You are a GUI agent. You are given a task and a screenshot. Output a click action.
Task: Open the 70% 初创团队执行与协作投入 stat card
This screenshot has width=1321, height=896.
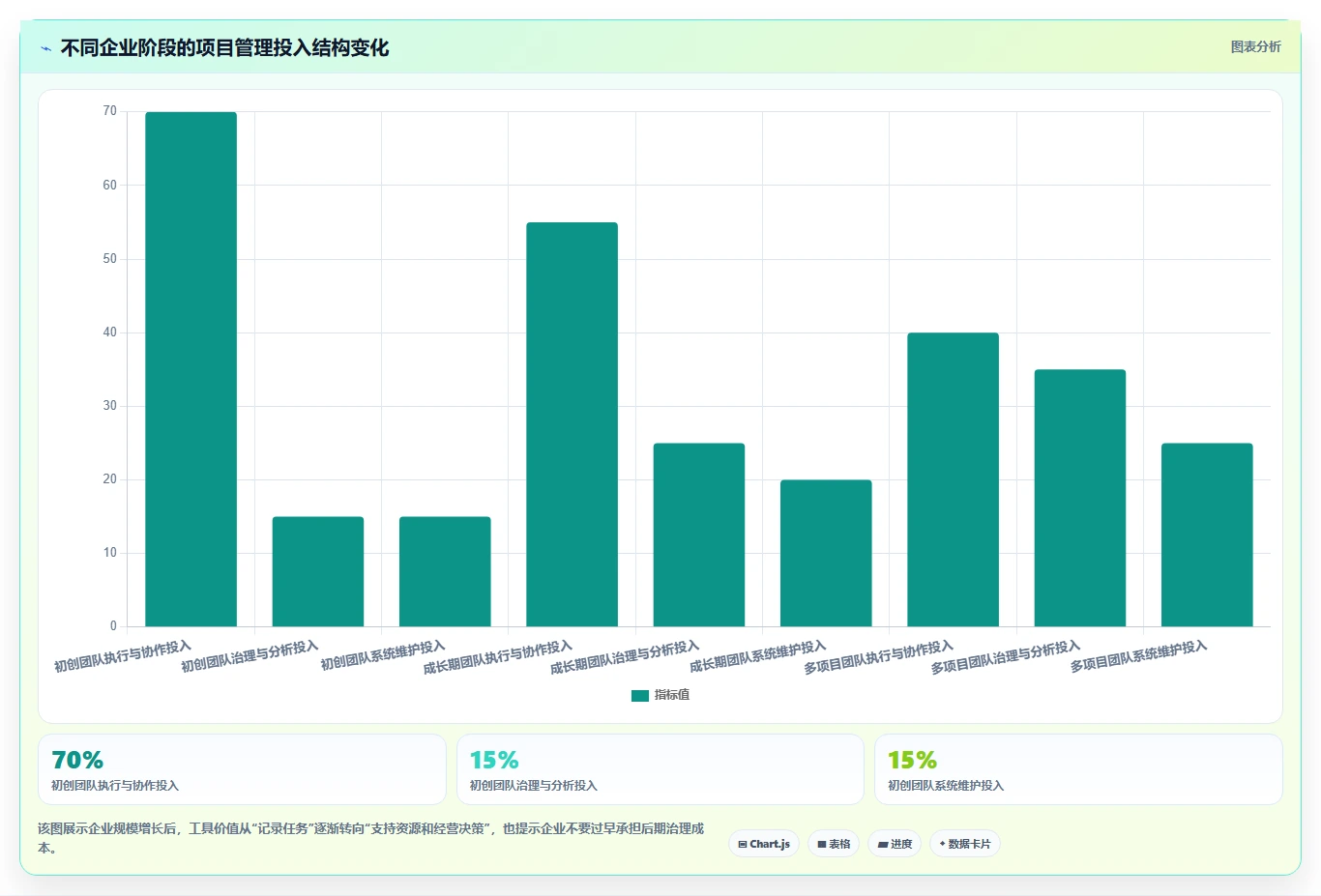pyautogui.click(x=242, y=769)
